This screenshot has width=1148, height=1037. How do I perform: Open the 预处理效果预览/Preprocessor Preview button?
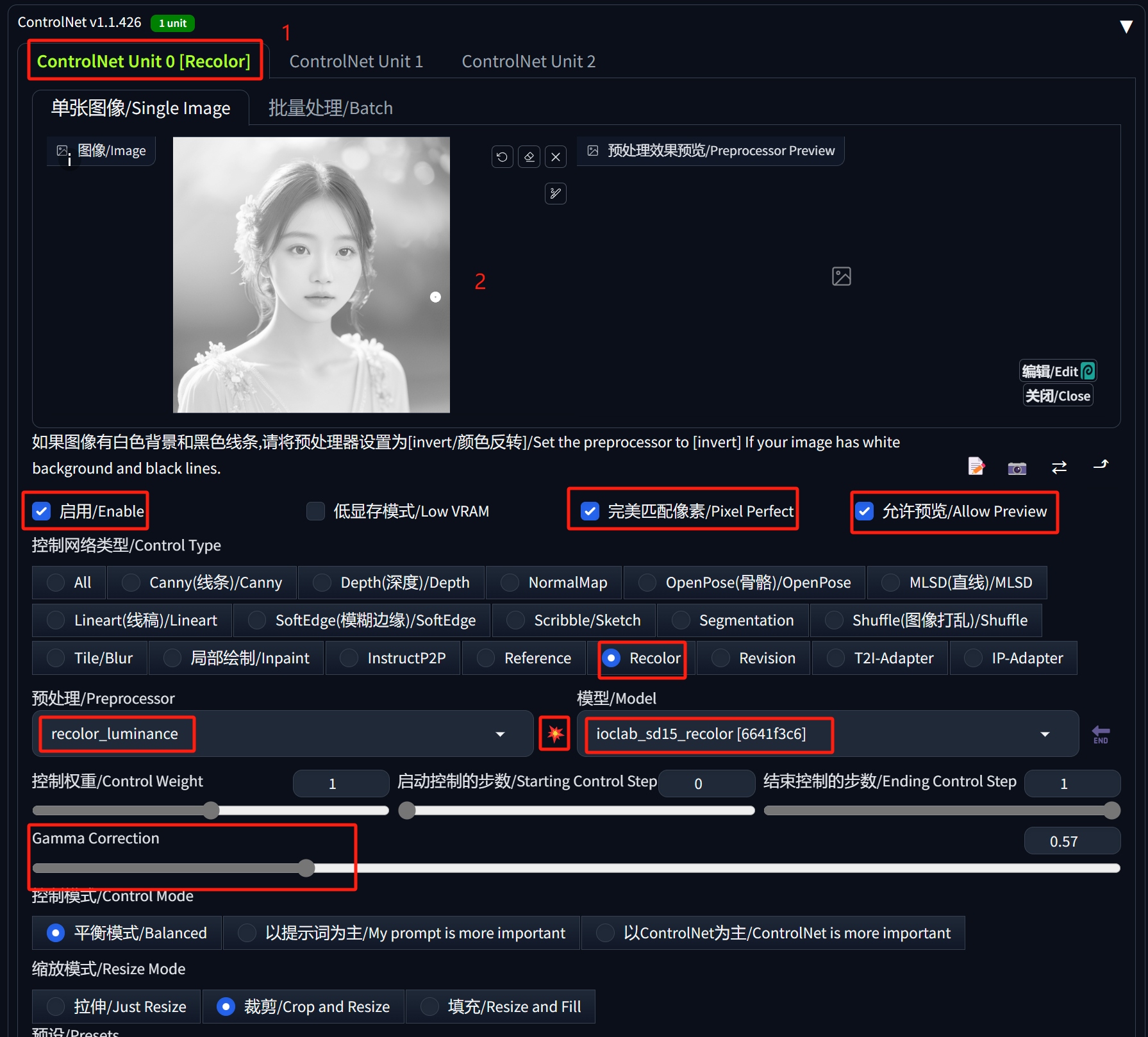710,150
